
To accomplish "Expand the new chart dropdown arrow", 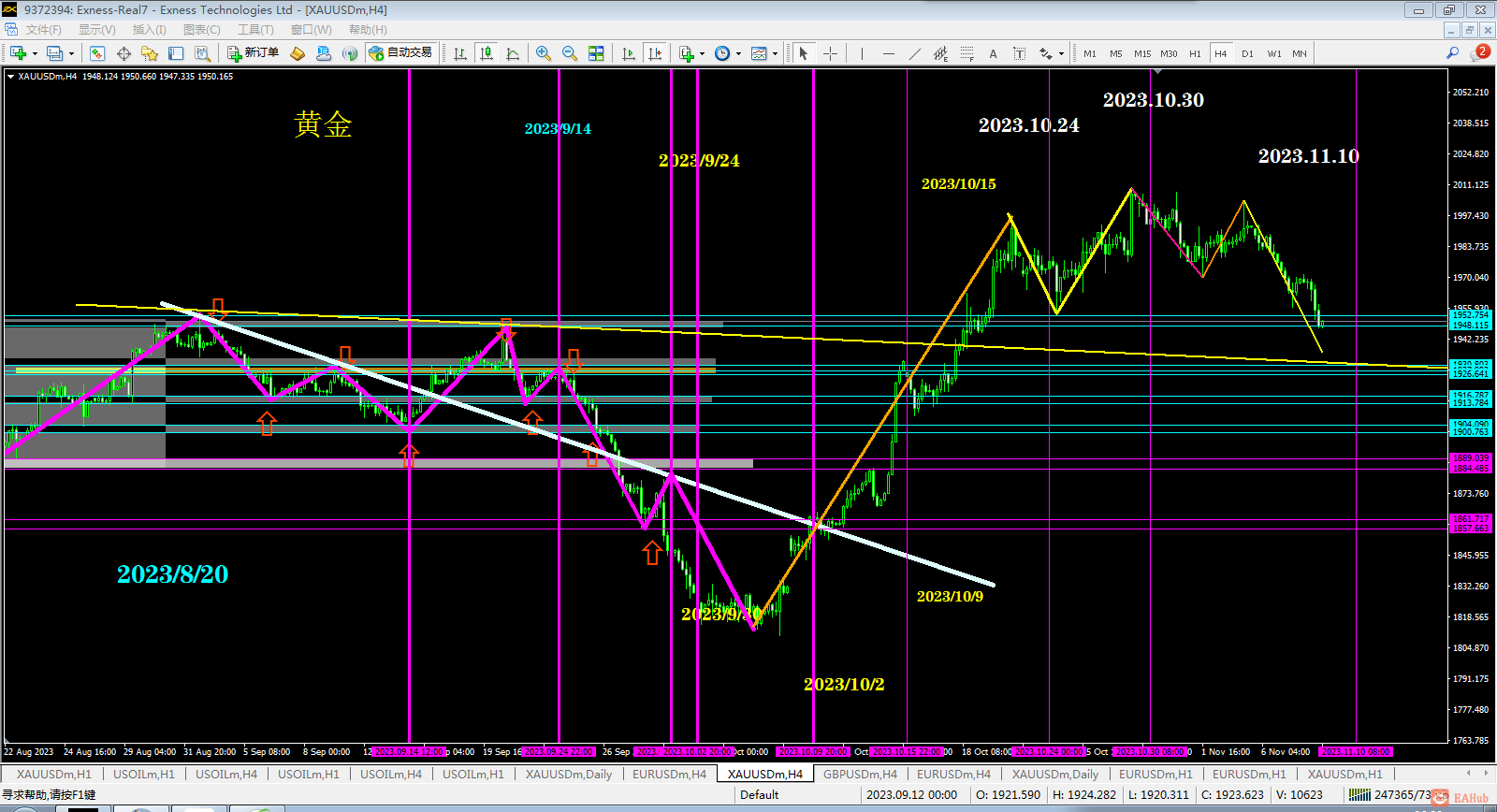I will coord(35,53).
